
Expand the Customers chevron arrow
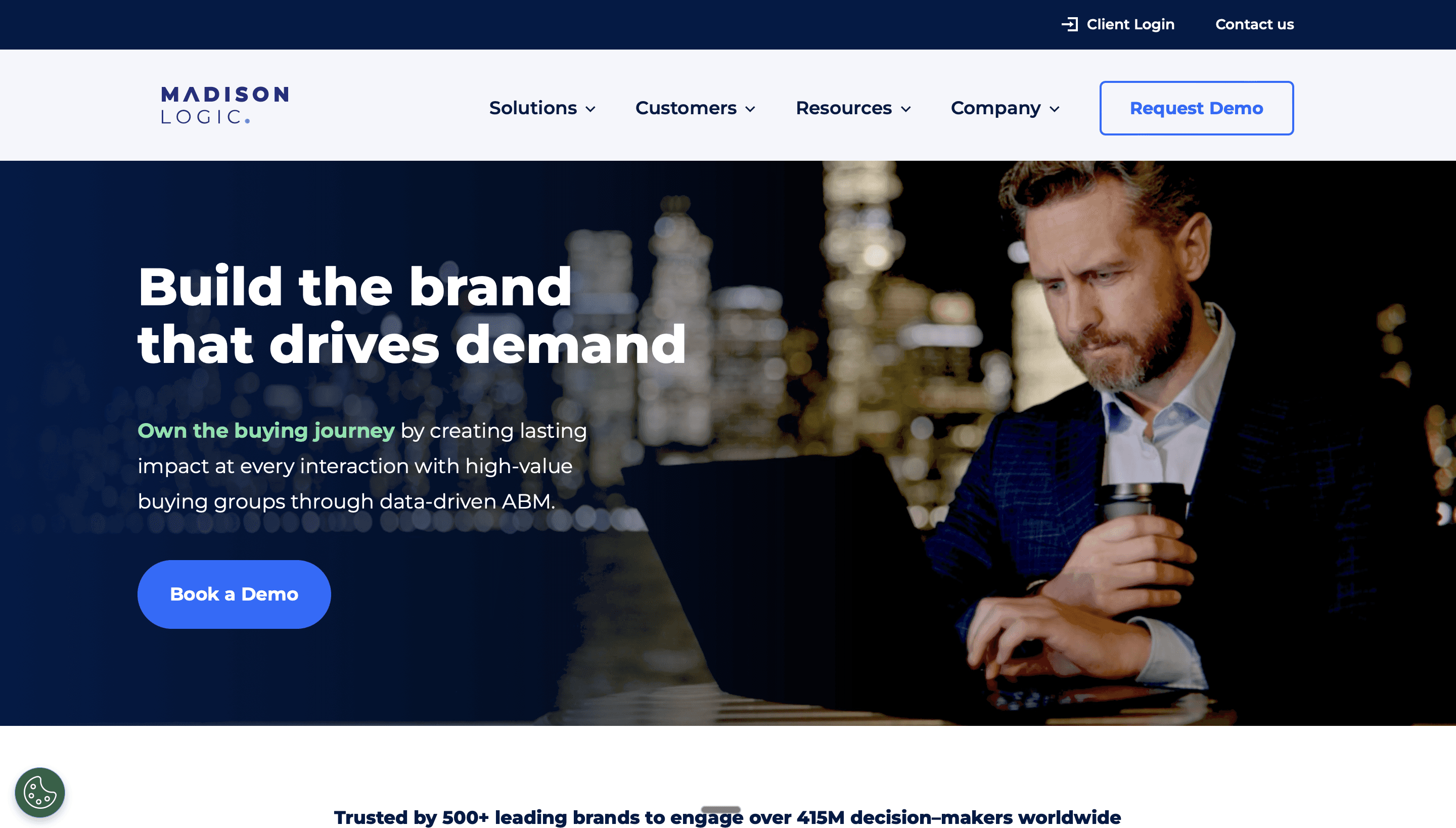[750, 109]
